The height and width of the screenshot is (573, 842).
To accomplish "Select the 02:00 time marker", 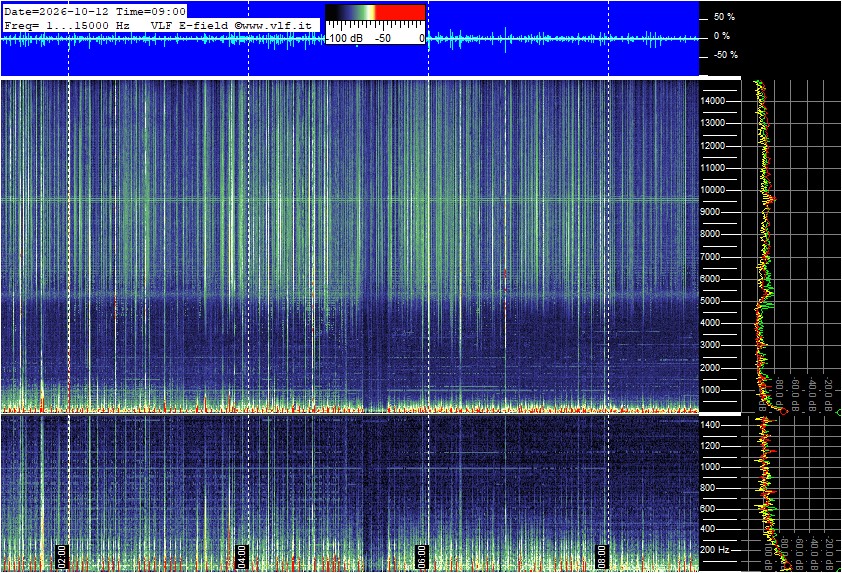I will click(62, 556).
